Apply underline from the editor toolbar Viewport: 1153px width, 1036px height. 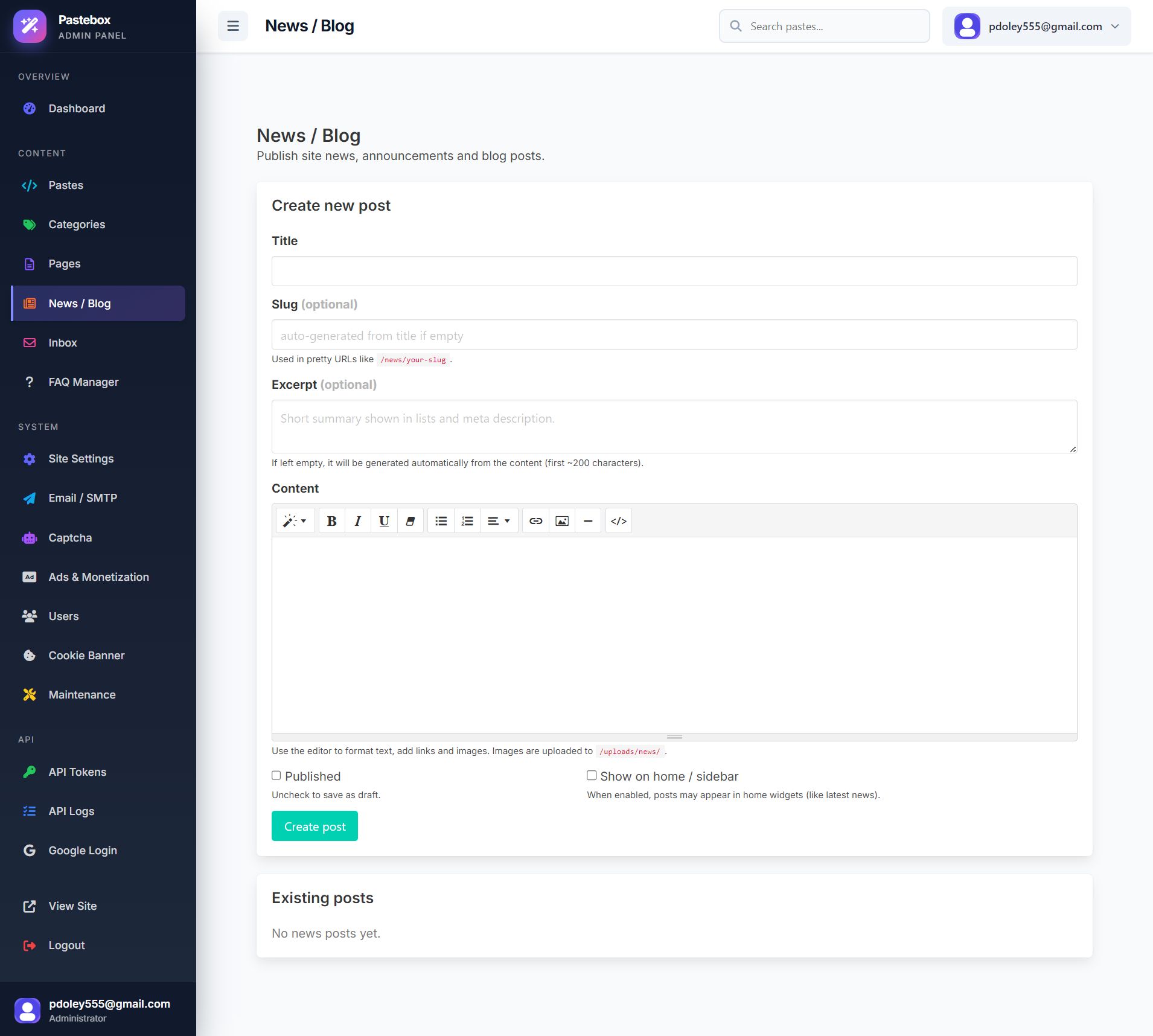[384, 521]
